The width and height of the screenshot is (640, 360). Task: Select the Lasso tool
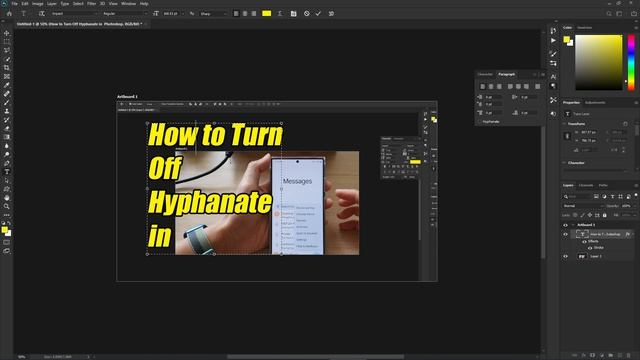(x=7, y=50)
